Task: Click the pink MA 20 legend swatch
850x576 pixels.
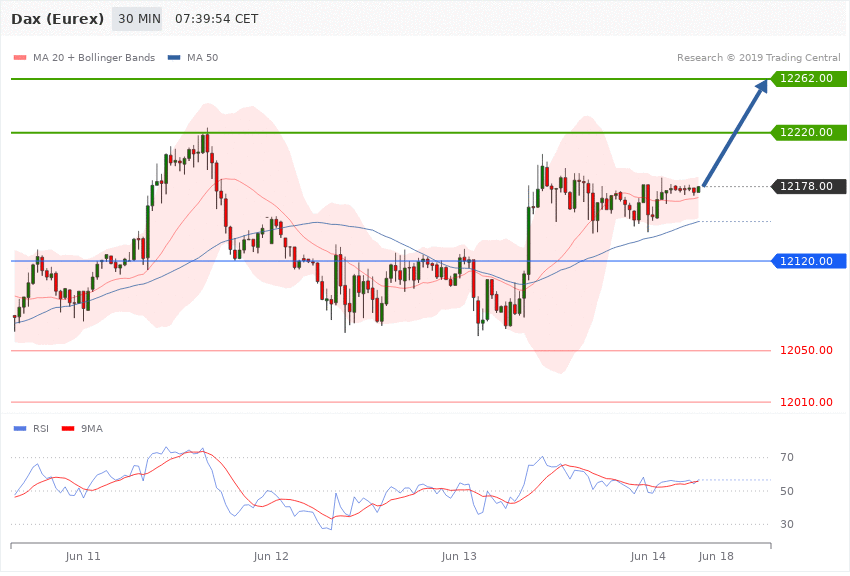Action: tap(20, 58)
